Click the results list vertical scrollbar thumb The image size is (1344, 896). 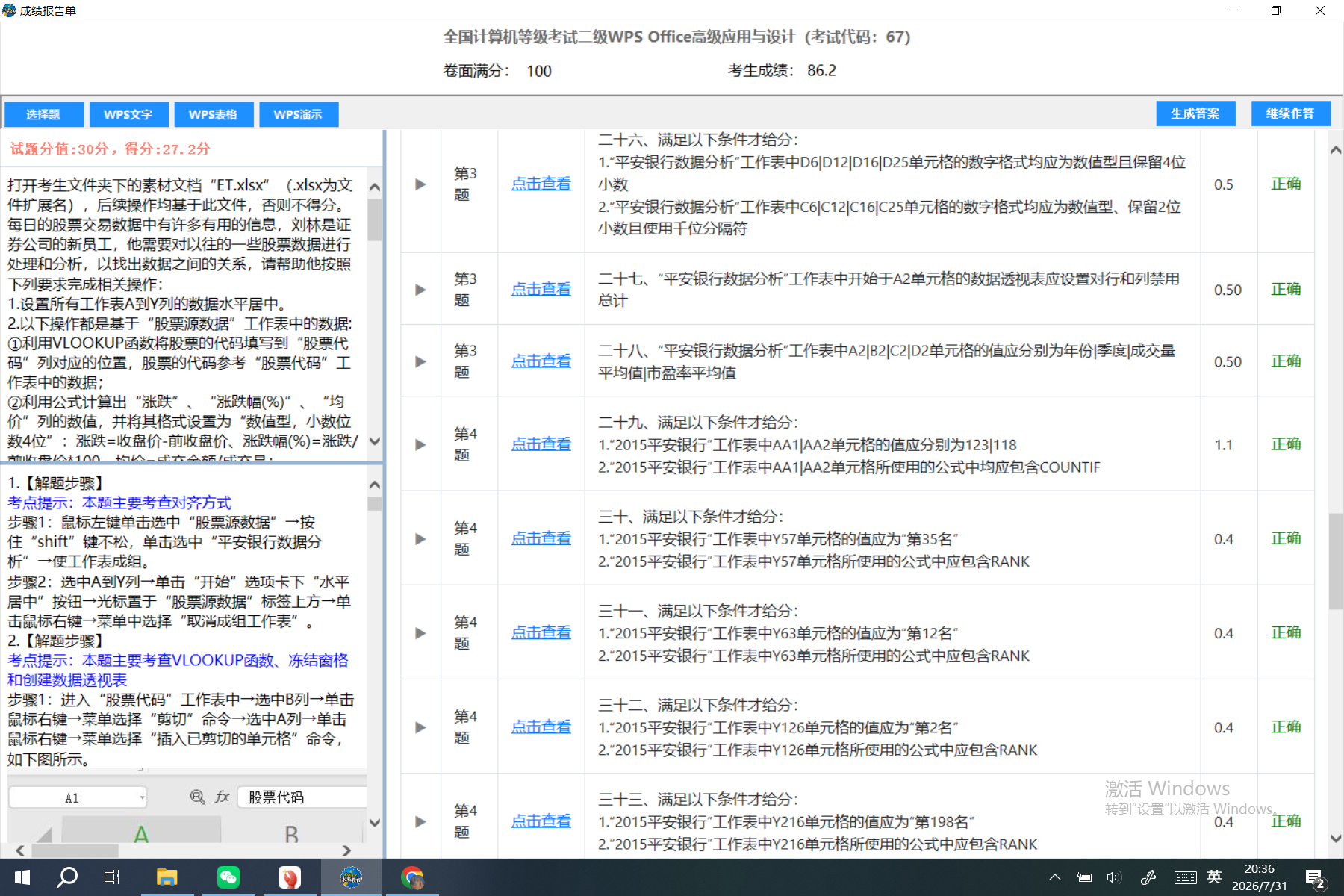(1336, 561)
